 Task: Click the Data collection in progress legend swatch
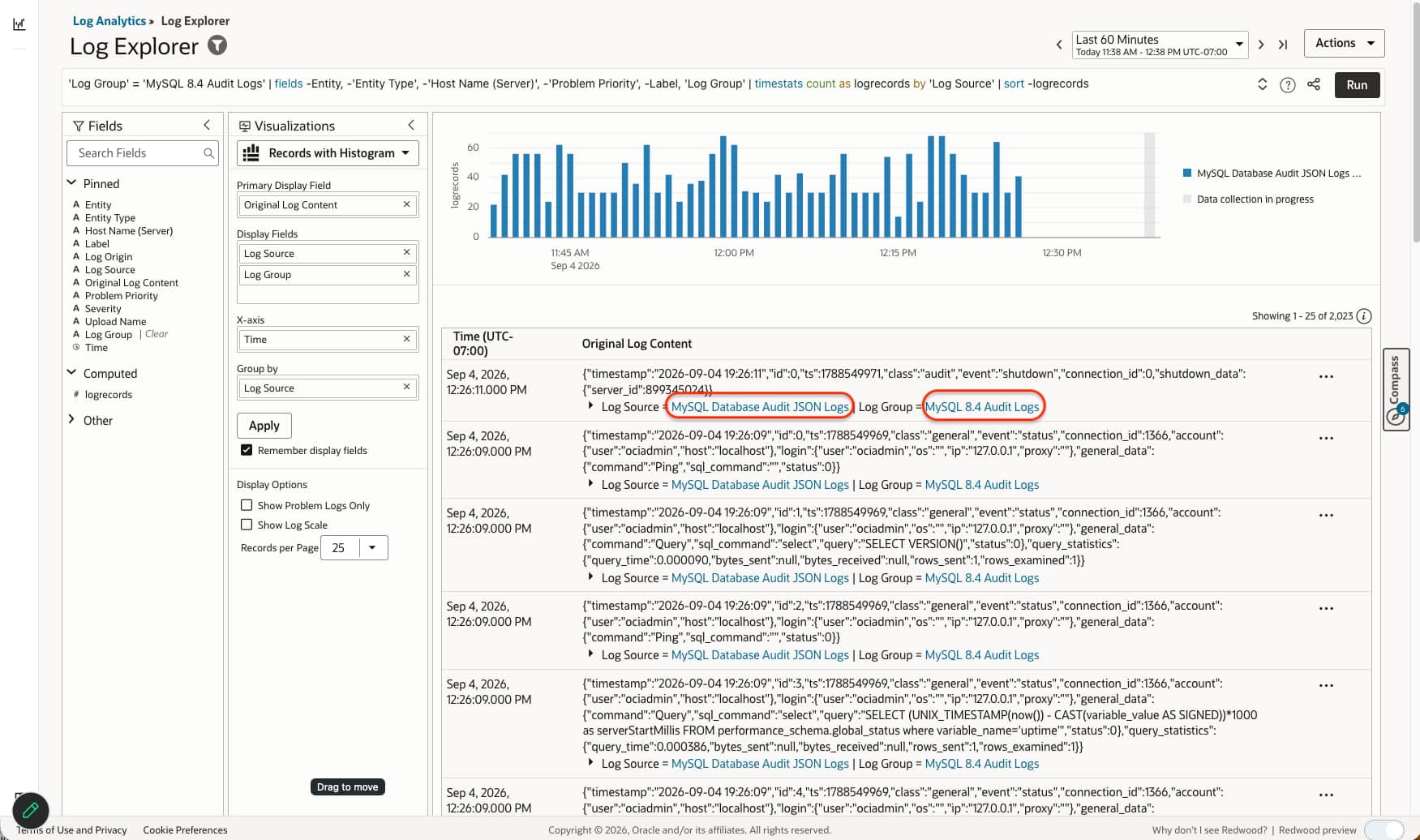[x=1187, y=199]
